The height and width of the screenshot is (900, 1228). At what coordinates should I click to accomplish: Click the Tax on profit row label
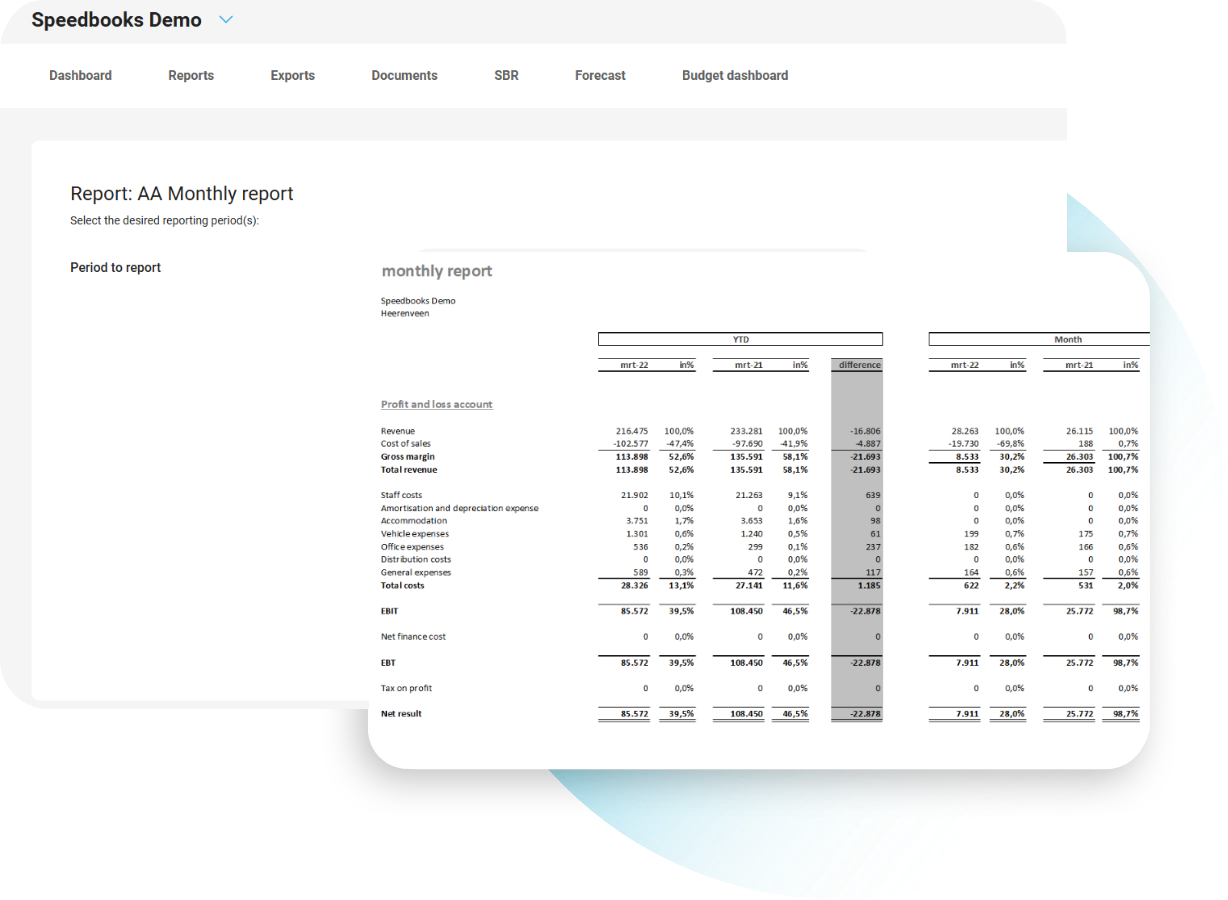point(407,688)
